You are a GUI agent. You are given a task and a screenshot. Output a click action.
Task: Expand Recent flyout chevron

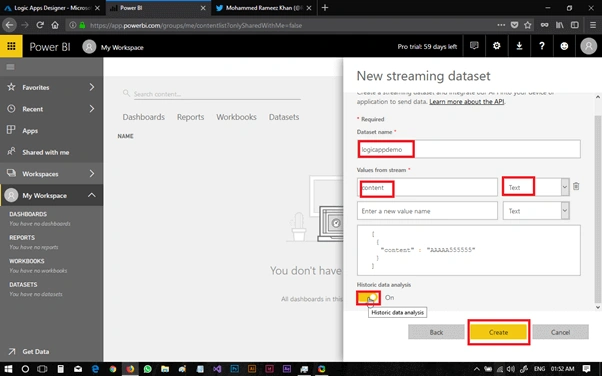92,109
